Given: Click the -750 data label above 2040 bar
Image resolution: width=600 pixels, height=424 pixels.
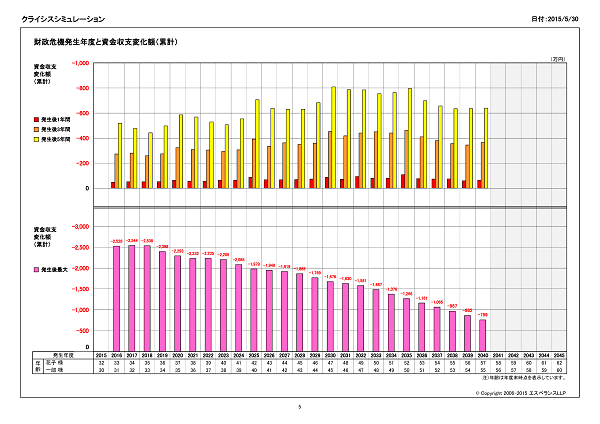Looking at the screenshot, I should tap(483, 315).
